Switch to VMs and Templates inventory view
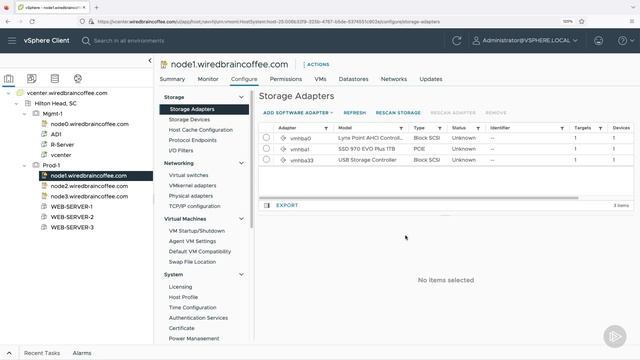The image size is (640, 360). point(31,78)
